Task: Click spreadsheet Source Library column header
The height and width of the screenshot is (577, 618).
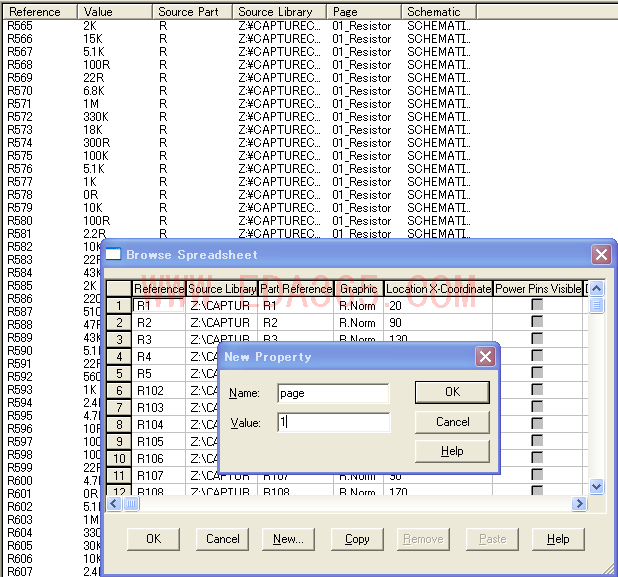Action: [222, 289]
